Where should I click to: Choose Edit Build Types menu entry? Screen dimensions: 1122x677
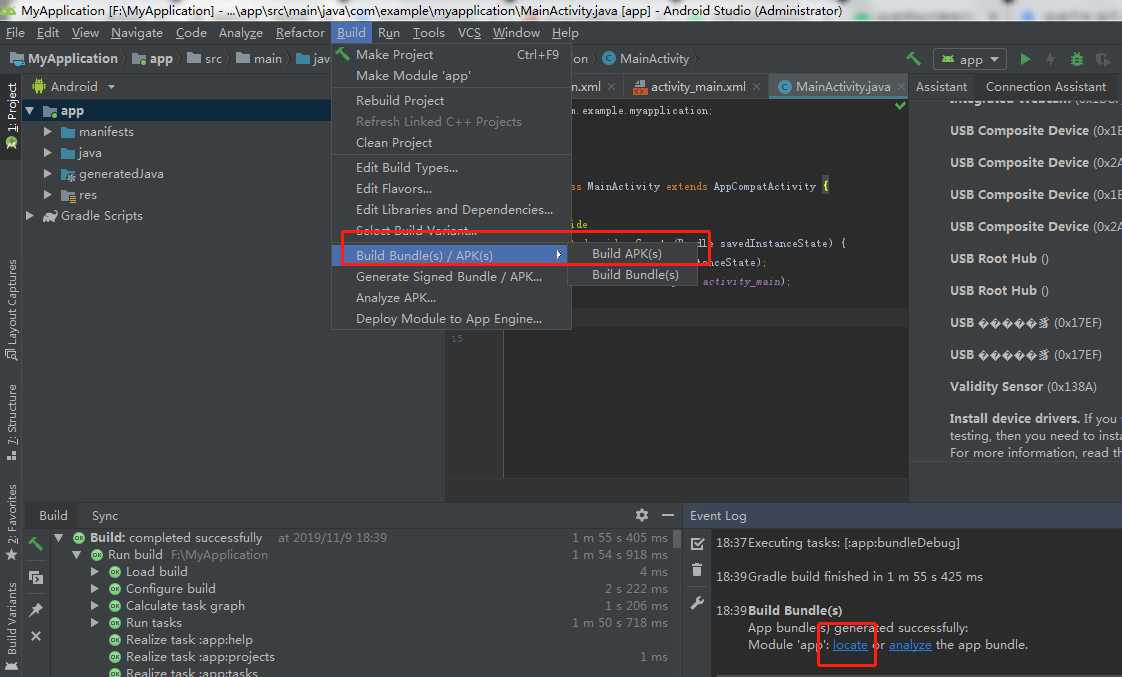[452, 167]
